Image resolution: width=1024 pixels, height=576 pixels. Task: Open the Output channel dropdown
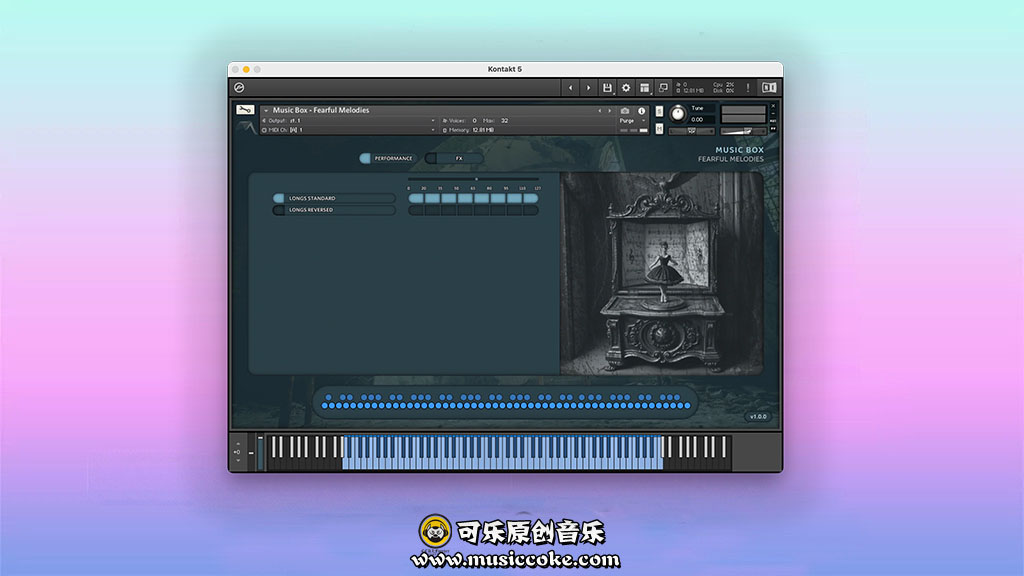pyautogui.click(x=432, y=121)
